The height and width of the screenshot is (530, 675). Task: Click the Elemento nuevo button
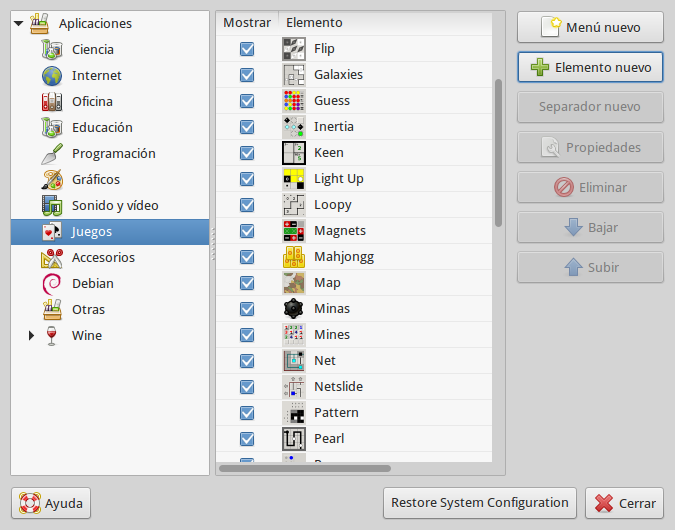tap(590, 68)
